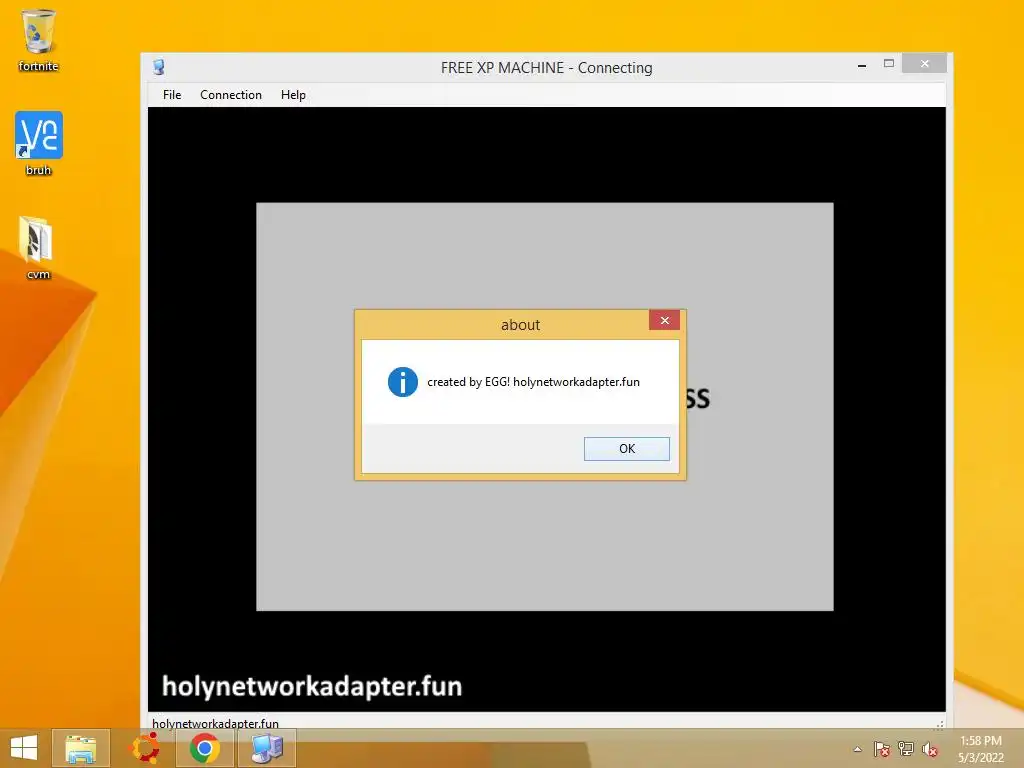Open the Ubuntu icon in the taskbar
Viewport: 1024px width, 768px height.
145,748
